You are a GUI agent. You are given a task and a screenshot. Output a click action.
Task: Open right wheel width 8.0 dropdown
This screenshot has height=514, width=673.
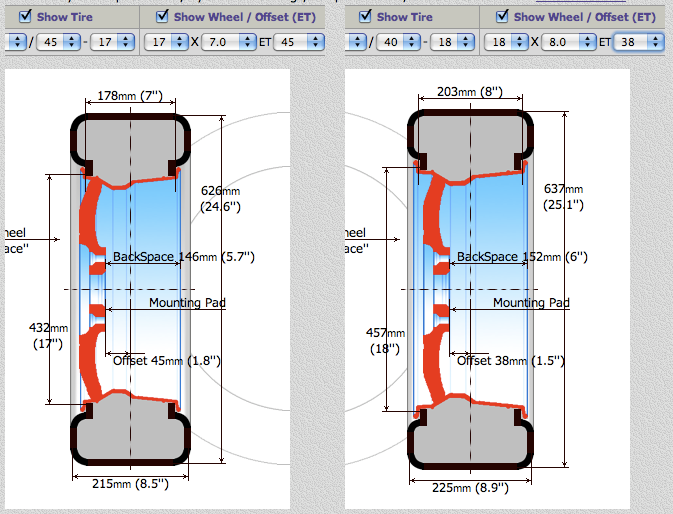569,42
